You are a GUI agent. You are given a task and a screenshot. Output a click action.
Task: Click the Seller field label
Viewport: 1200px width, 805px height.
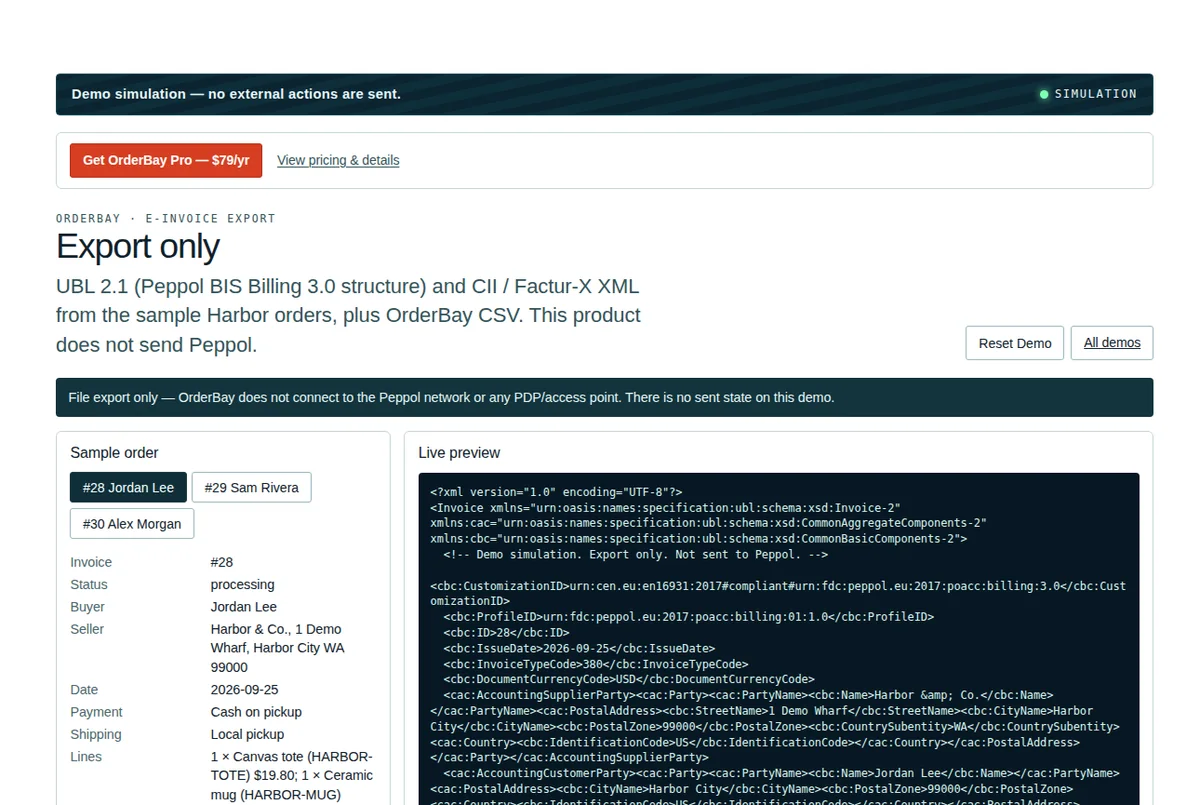(87, 629)
